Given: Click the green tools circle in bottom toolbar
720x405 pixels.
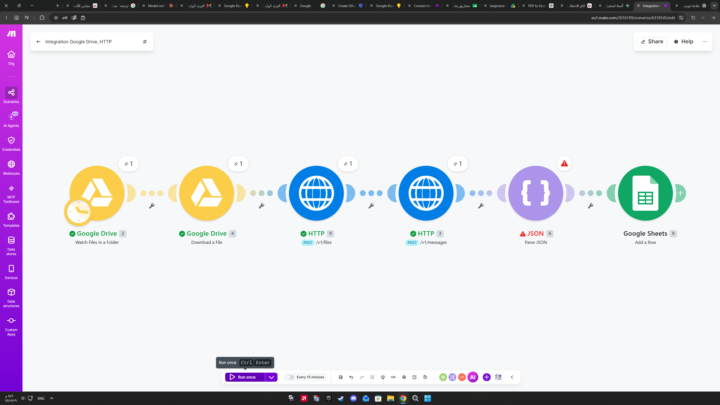Looking at the screenshot, I should (x=443, y=377).
